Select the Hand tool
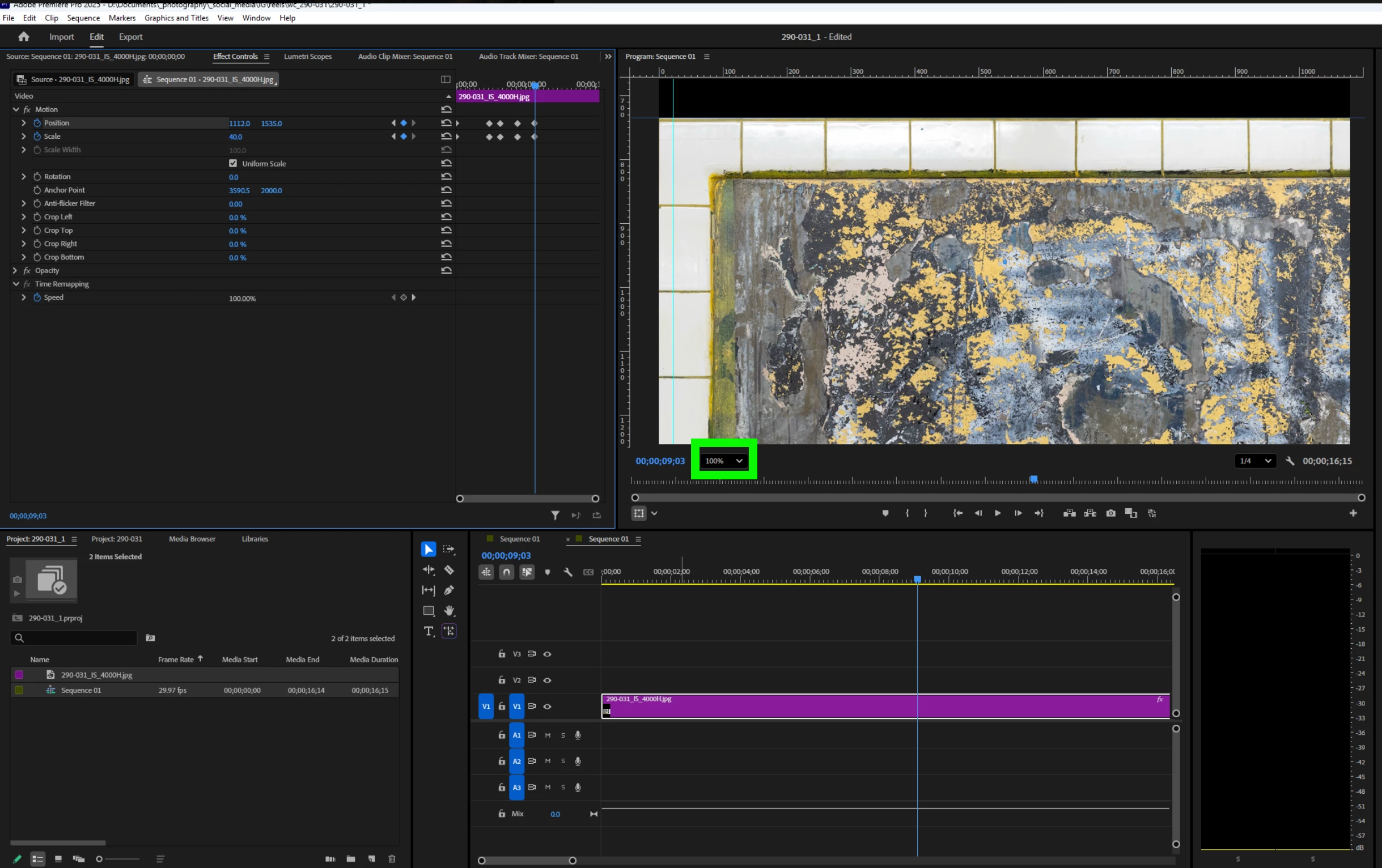Screen dimensions: 1382x868 pyautogui.click(x=449, y=610)
